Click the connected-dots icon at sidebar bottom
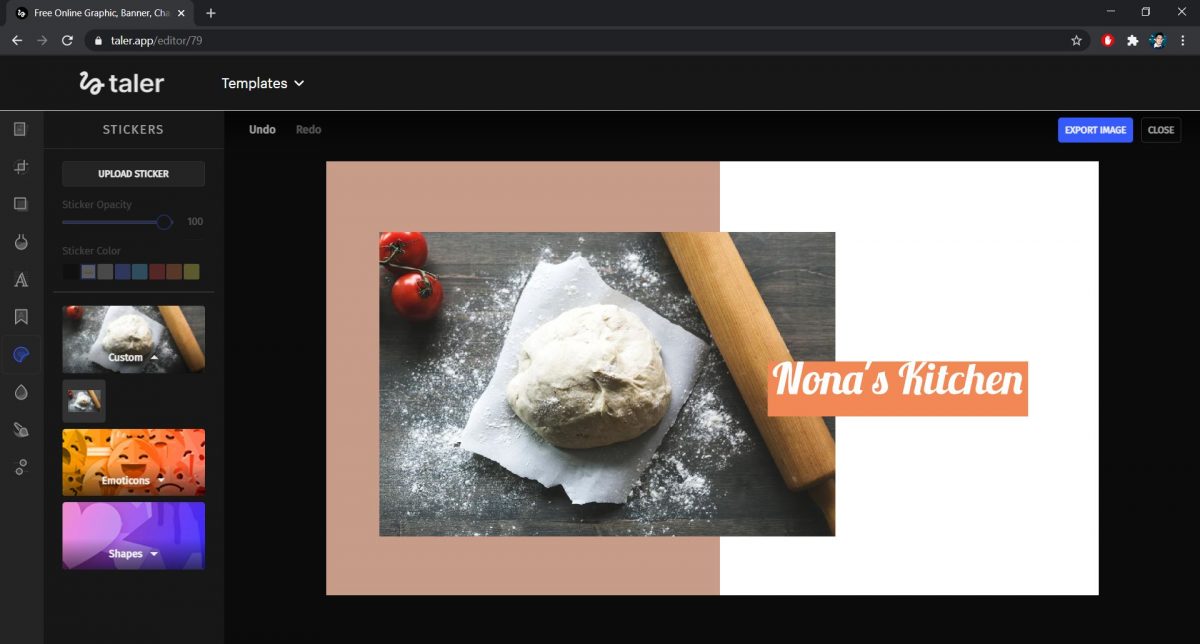This screenshot has height=644, width=1200. tap(21, 466)
